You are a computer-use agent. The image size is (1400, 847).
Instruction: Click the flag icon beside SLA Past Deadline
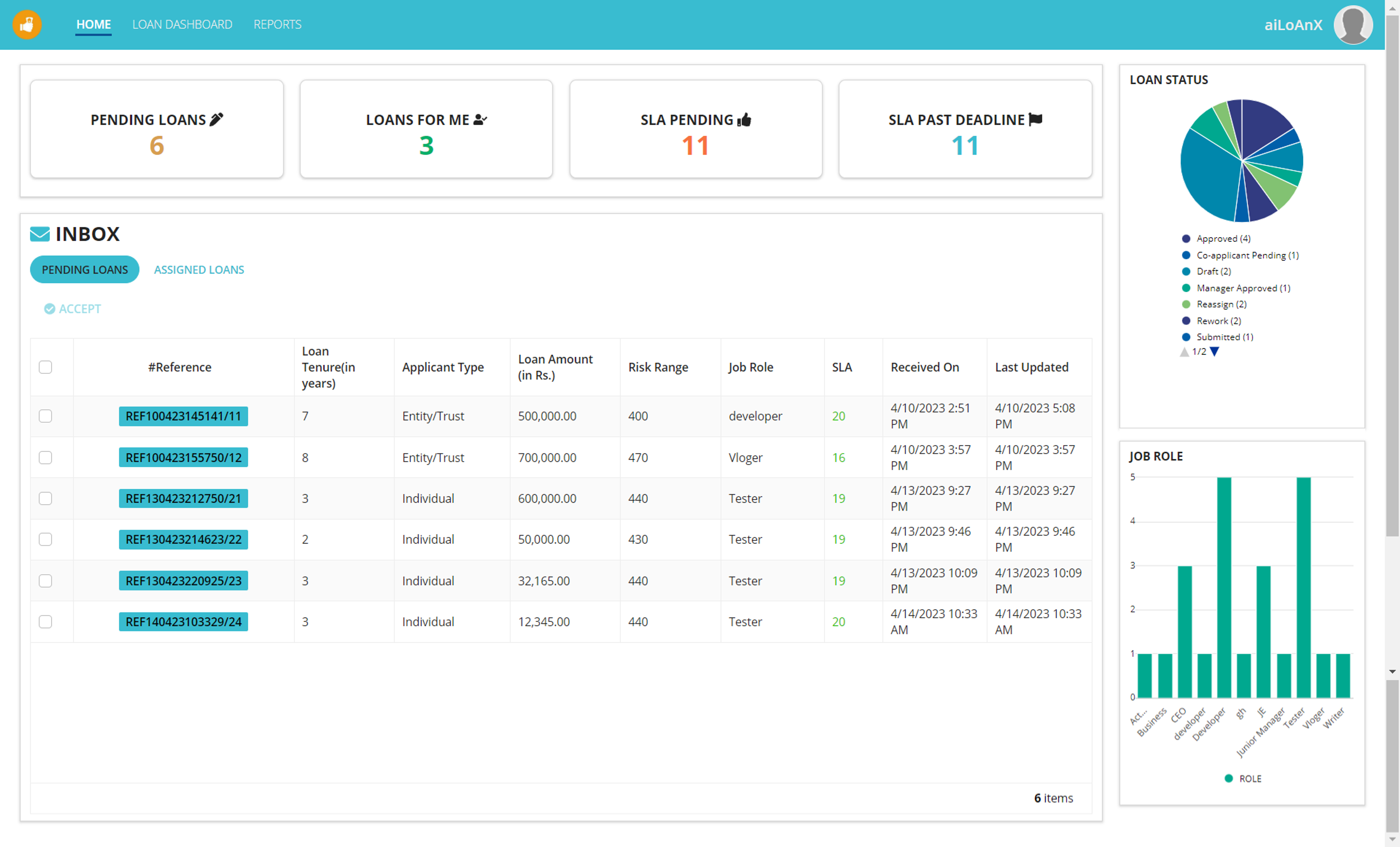click(1036, 119)
